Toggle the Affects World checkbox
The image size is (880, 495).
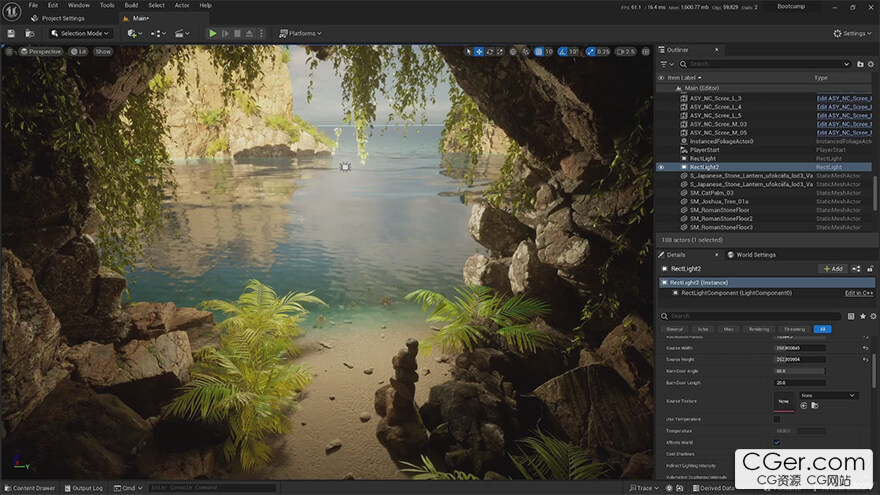click(x=777, y=442)
